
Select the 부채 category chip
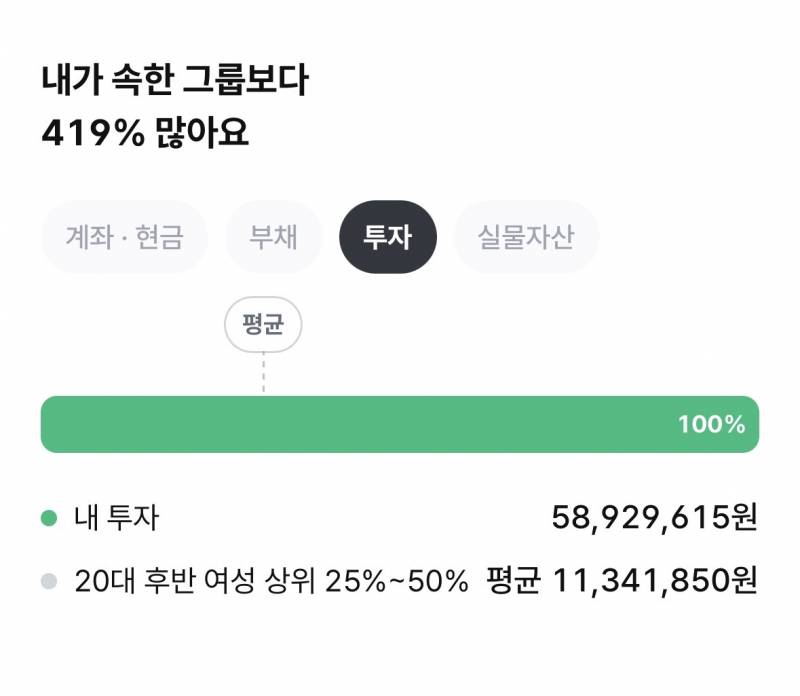tap(272, 237)
